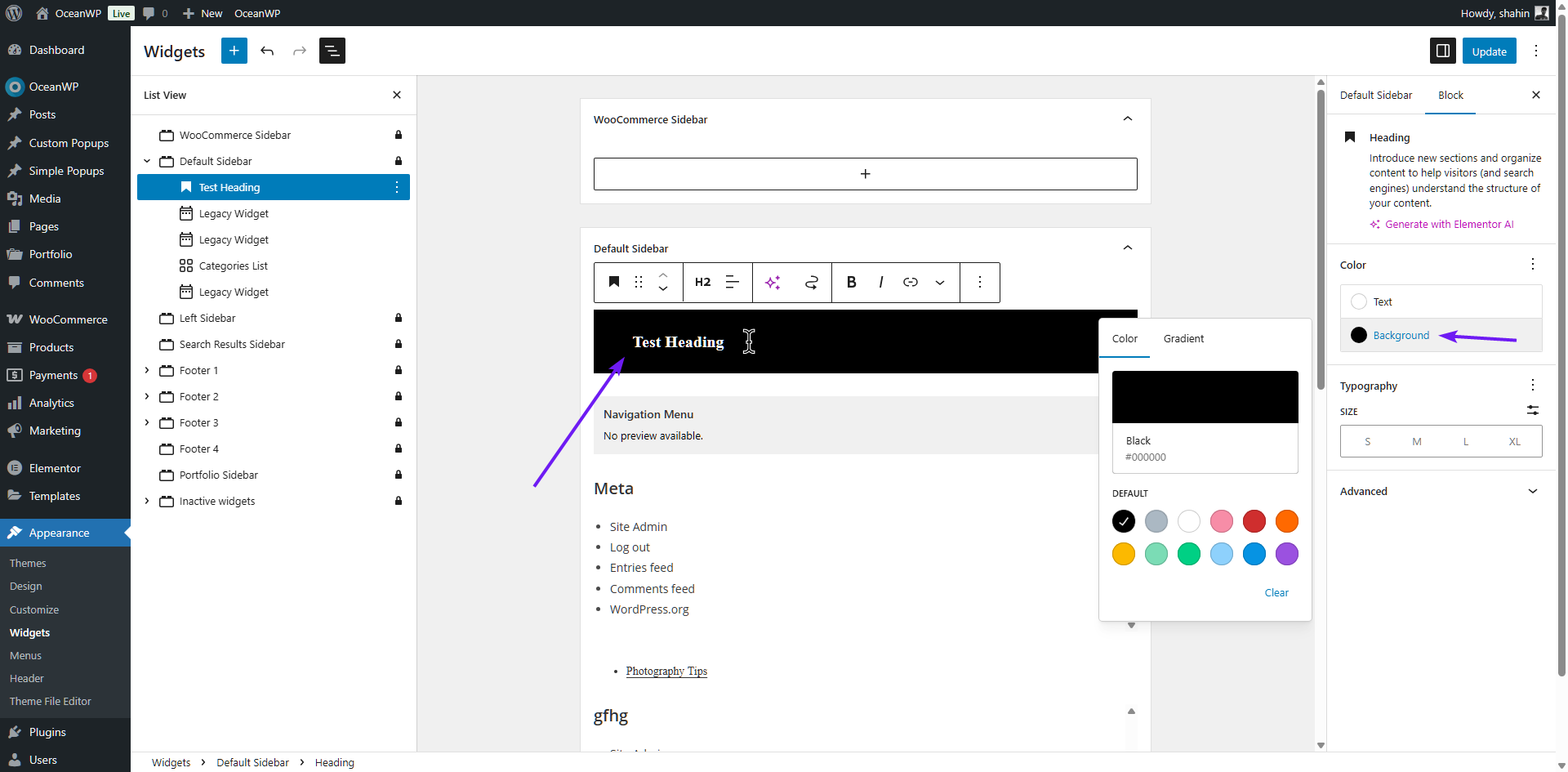The image size is (1568, 772).
Task: Open Elementor in admin menu
Action: 65,468
